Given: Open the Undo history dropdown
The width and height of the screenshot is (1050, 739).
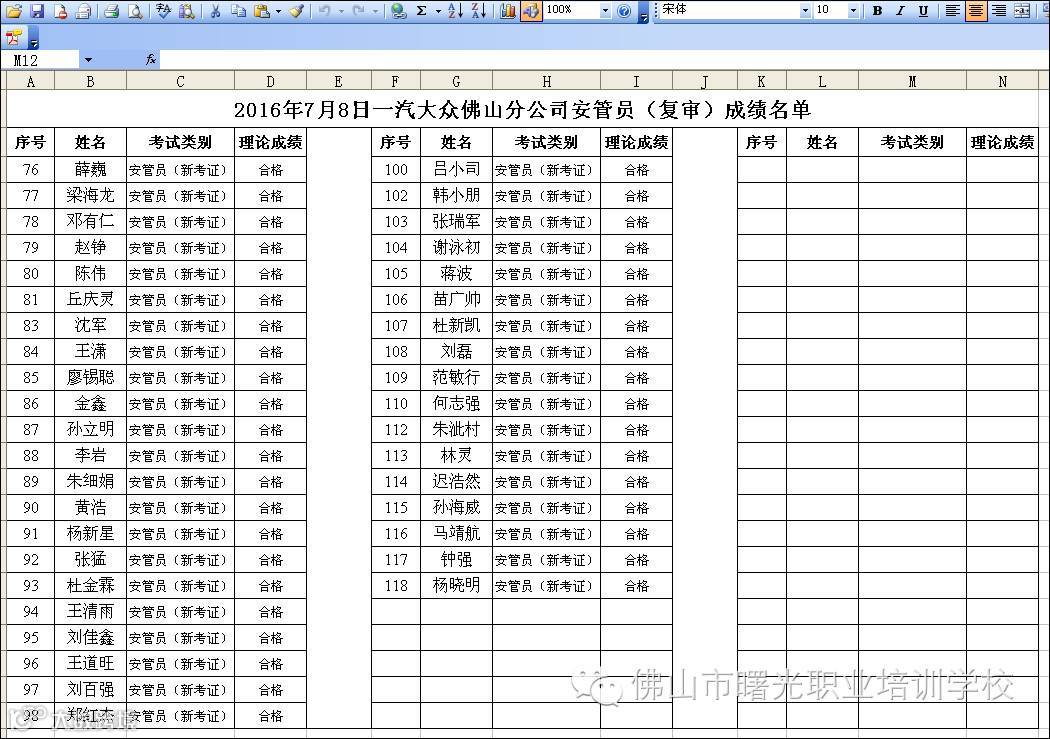Looking at the screenshot, I should tap(341, 11).
